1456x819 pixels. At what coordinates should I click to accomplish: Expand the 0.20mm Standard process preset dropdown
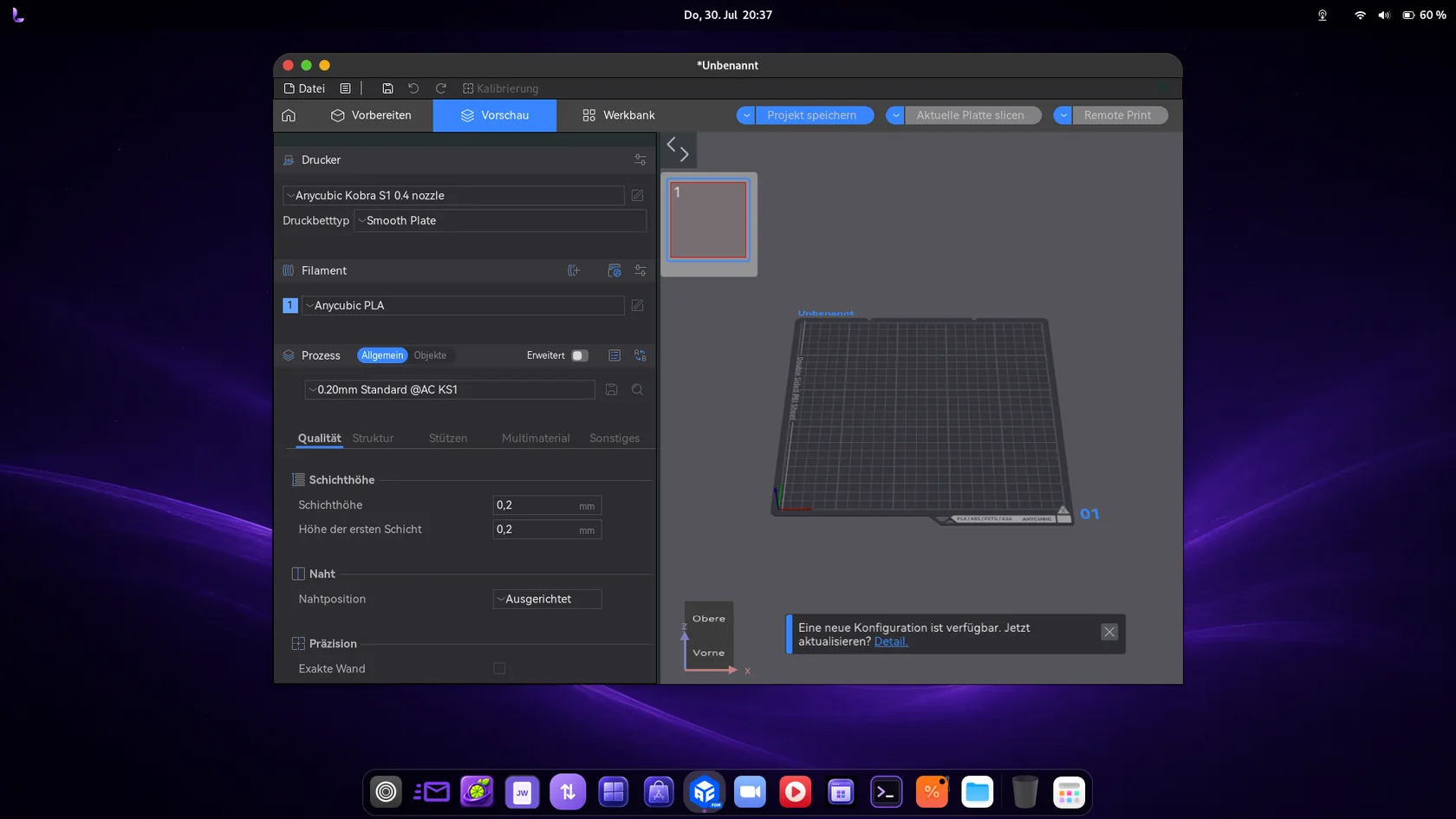coord(450,390)
